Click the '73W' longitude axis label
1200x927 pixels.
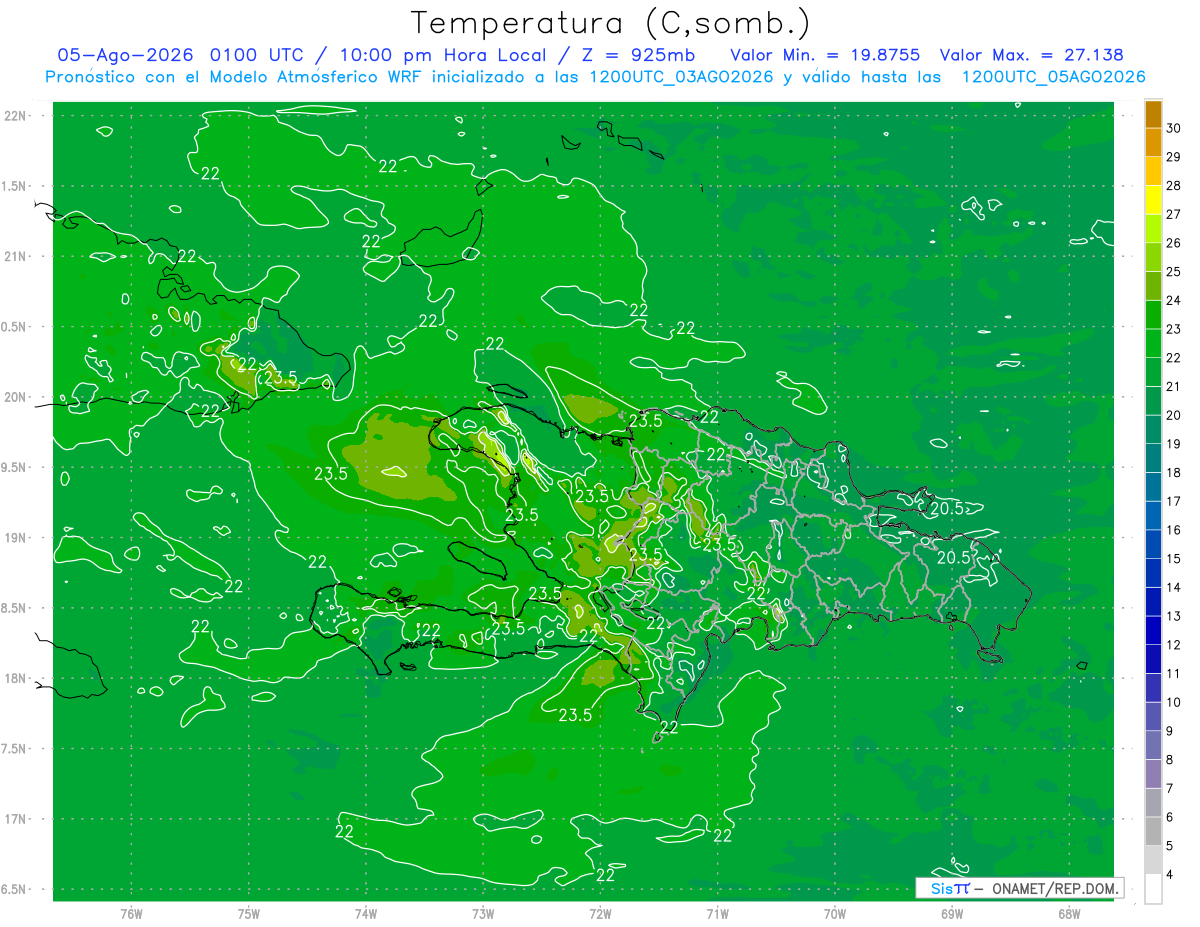click(x=483, y=913)
